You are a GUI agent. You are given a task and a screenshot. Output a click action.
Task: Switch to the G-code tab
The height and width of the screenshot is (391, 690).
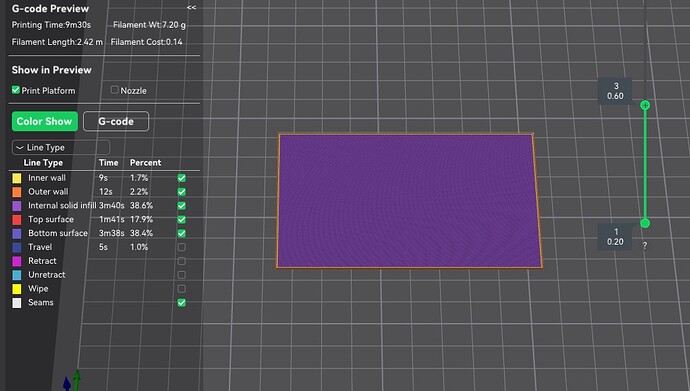(116, 121)
